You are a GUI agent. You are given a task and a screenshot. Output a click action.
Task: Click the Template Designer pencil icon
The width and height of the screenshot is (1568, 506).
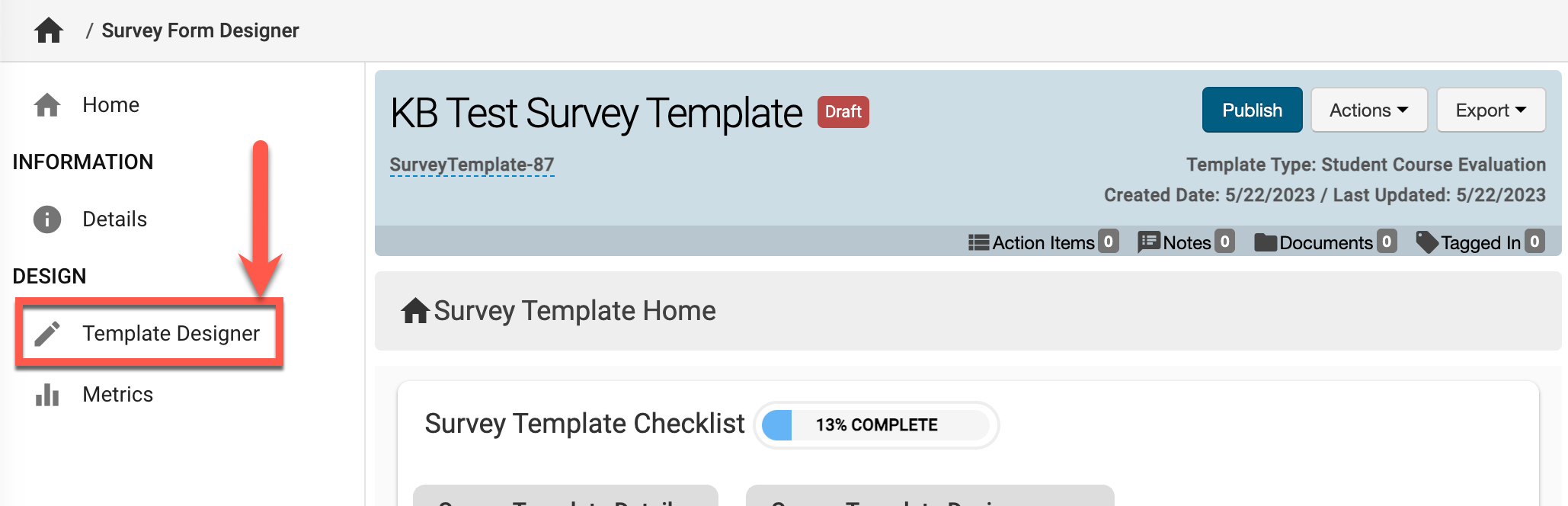tap(47, 334)
